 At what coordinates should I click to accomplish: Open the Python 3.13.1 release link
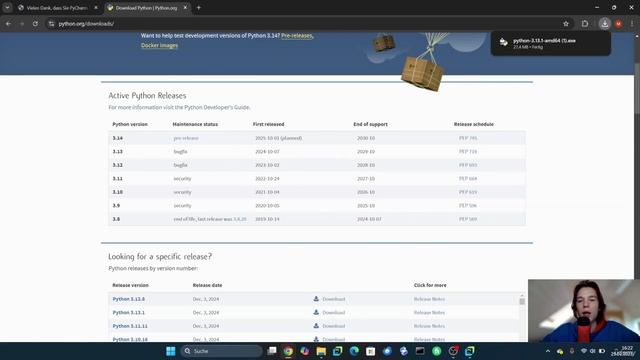click(x=129, y=312)
